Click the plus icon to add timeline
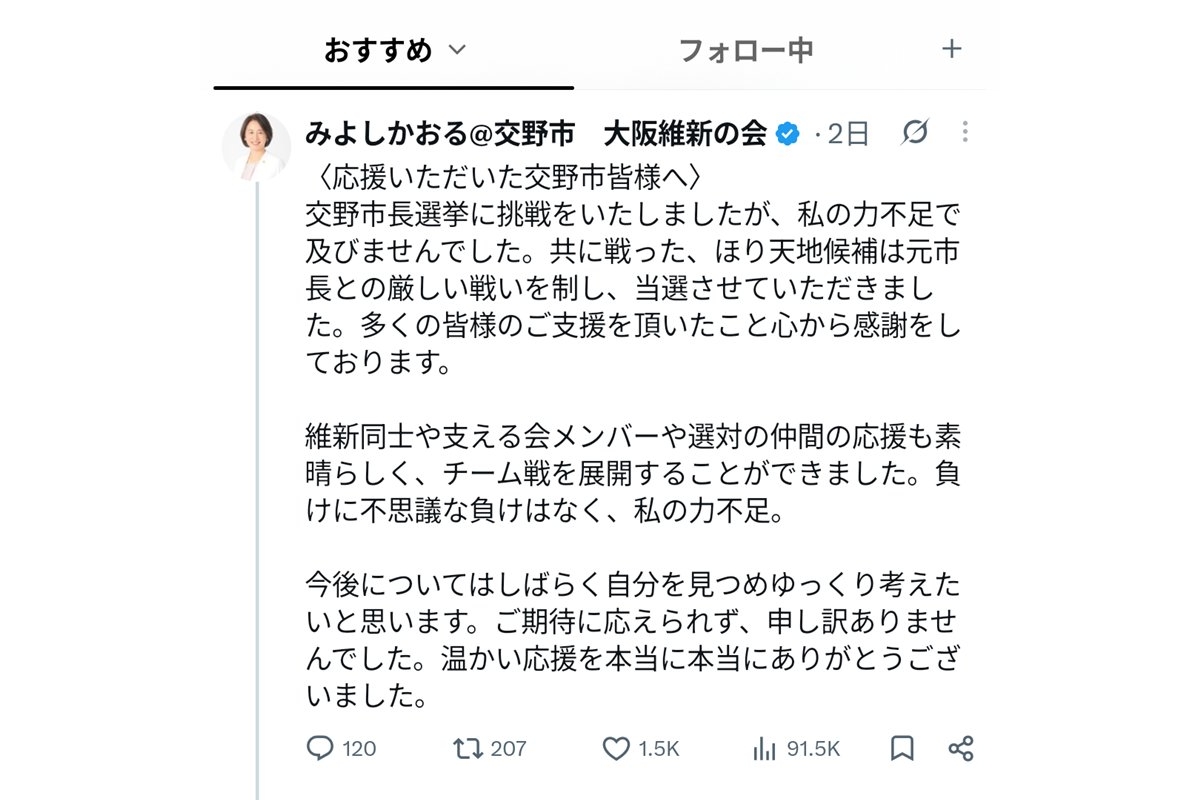The width and height of the screenshot is (1200, 800). point(952,48)
